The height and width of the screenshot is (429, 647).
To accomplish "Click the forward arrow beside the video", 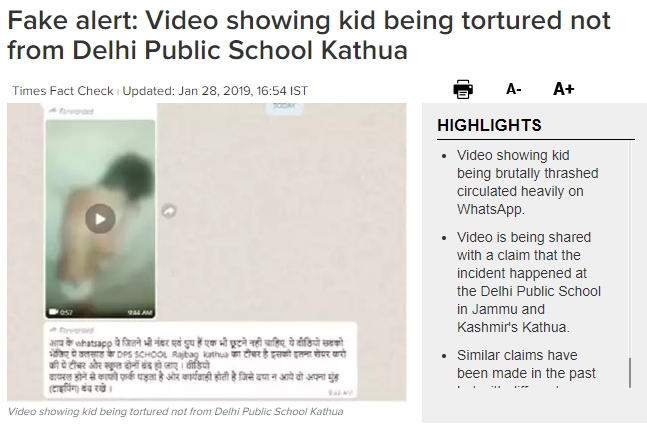I will coord(169,211).
